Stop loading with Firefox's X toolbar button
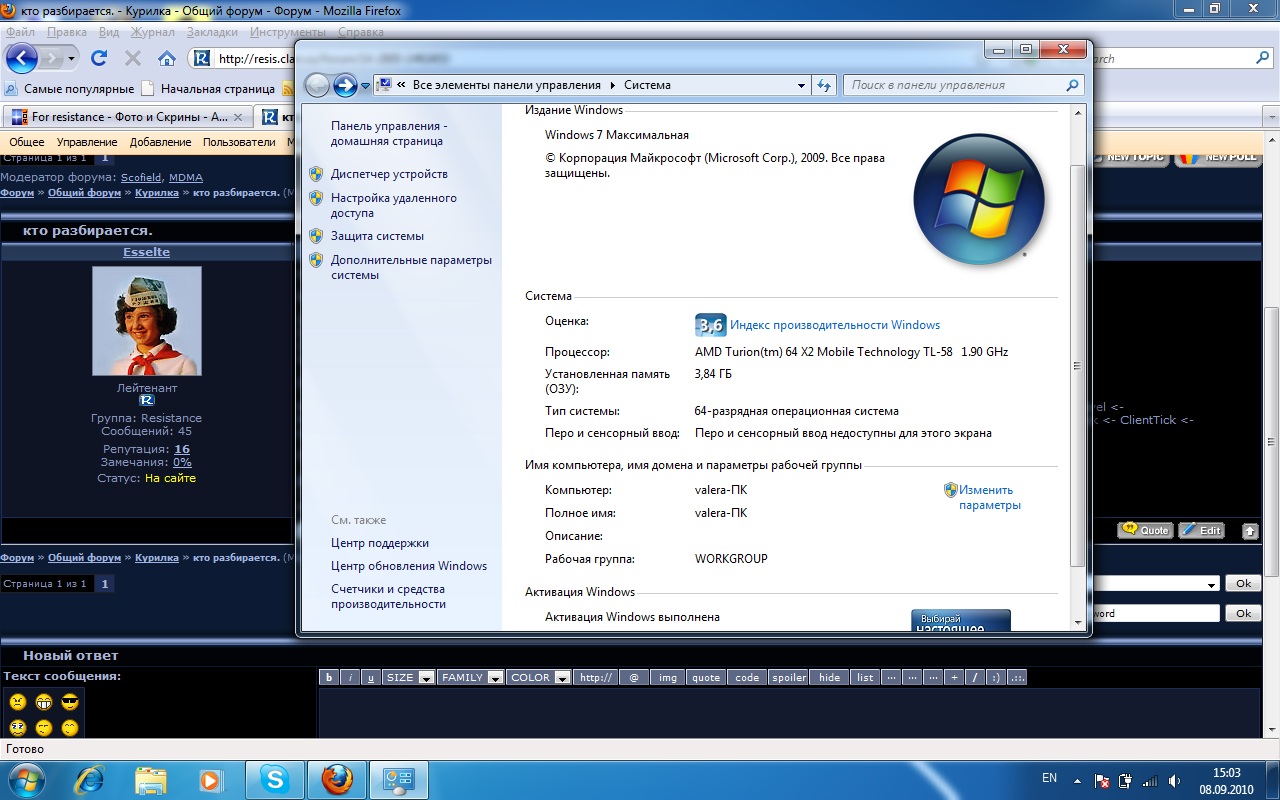The image size is (1280, 800). pyautogui.click(x=132, y=58)
